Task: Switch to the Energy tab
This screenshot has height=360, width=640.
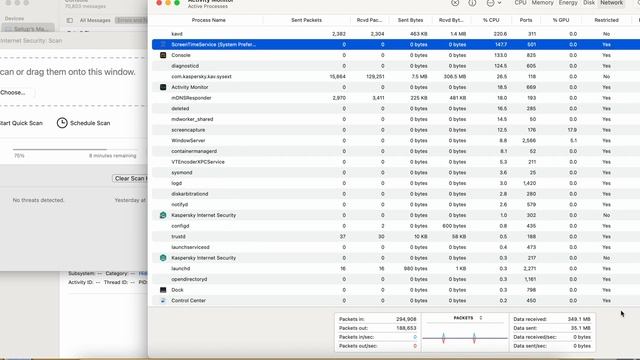Action: [x=568, y=3]
